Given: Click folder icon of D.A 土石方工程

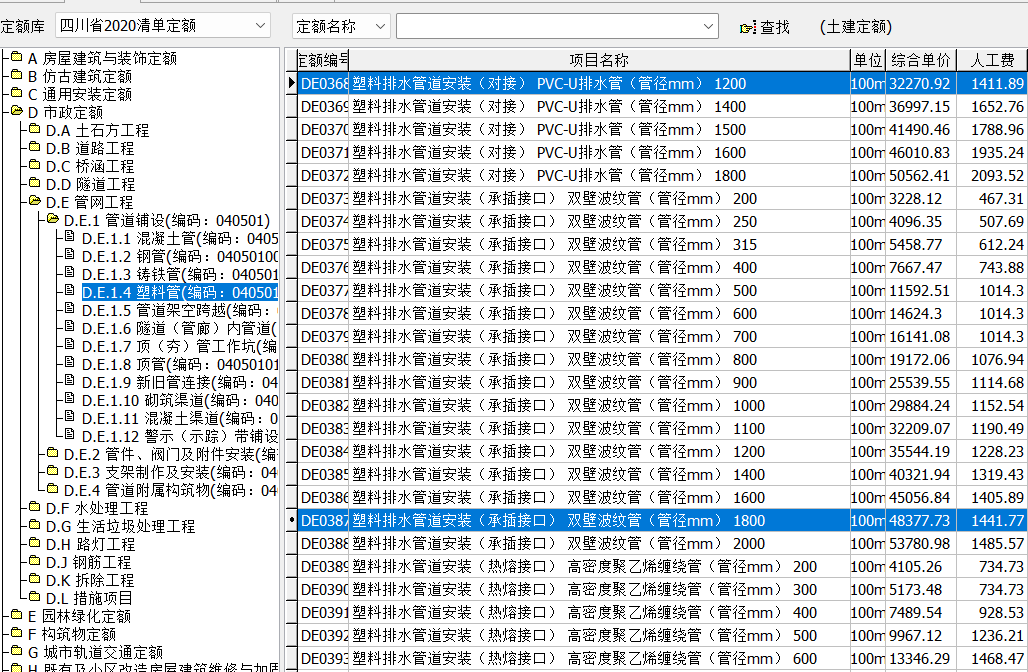Looking at the screenshot, I should pyautogui.click(x=35, y=129).
